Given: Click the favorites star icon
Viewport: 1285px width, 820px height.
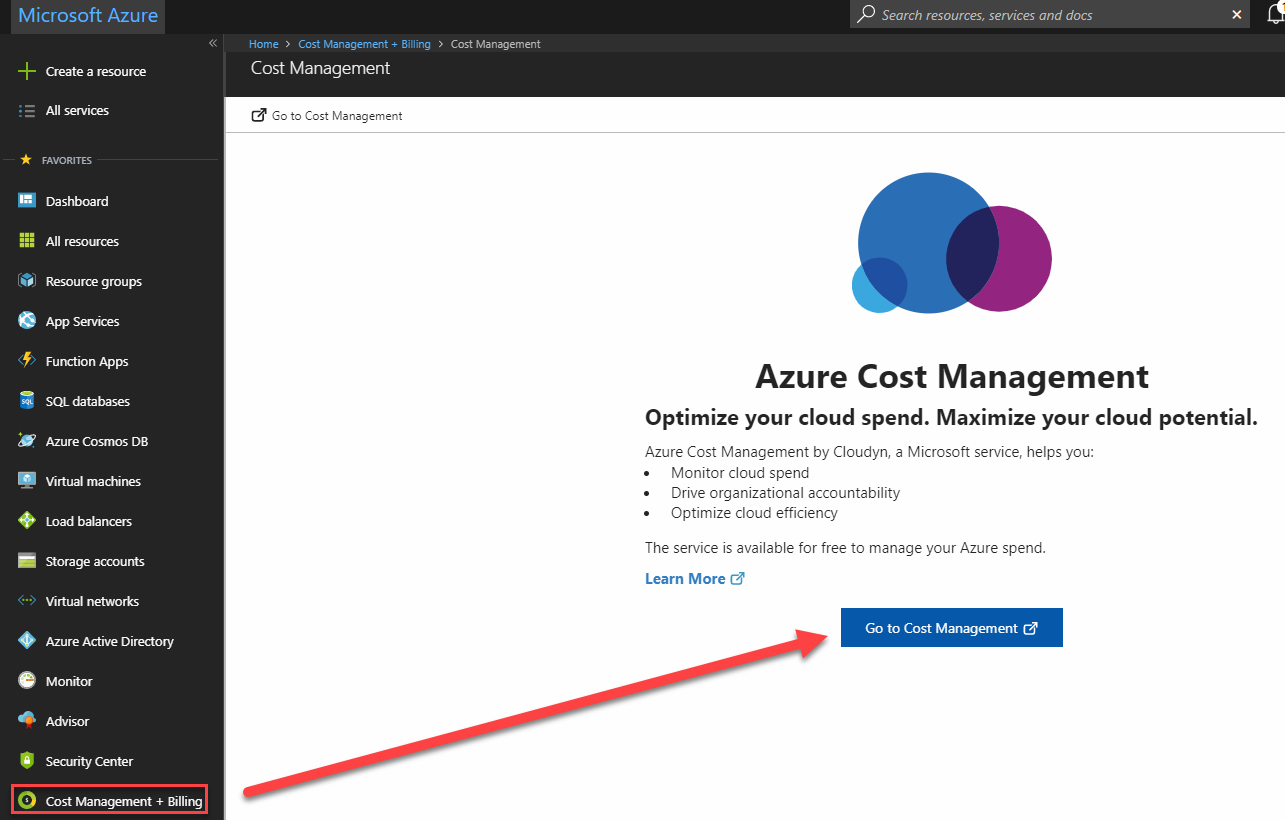Looking at the screenshot, I should pos(26,160).
